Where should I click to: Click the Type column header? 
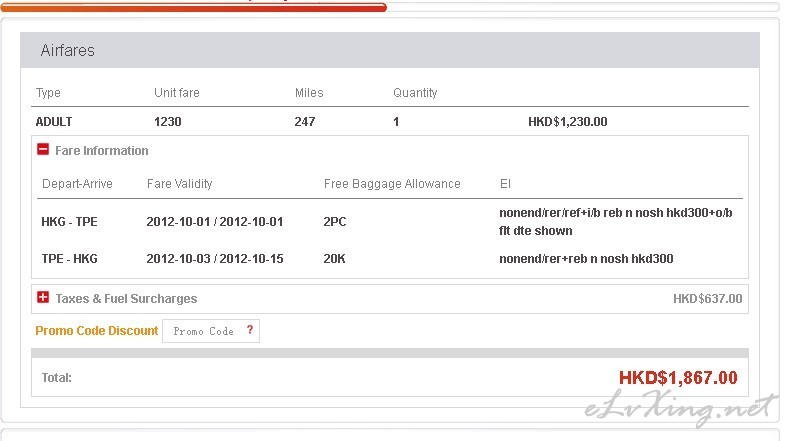(48, 93)
